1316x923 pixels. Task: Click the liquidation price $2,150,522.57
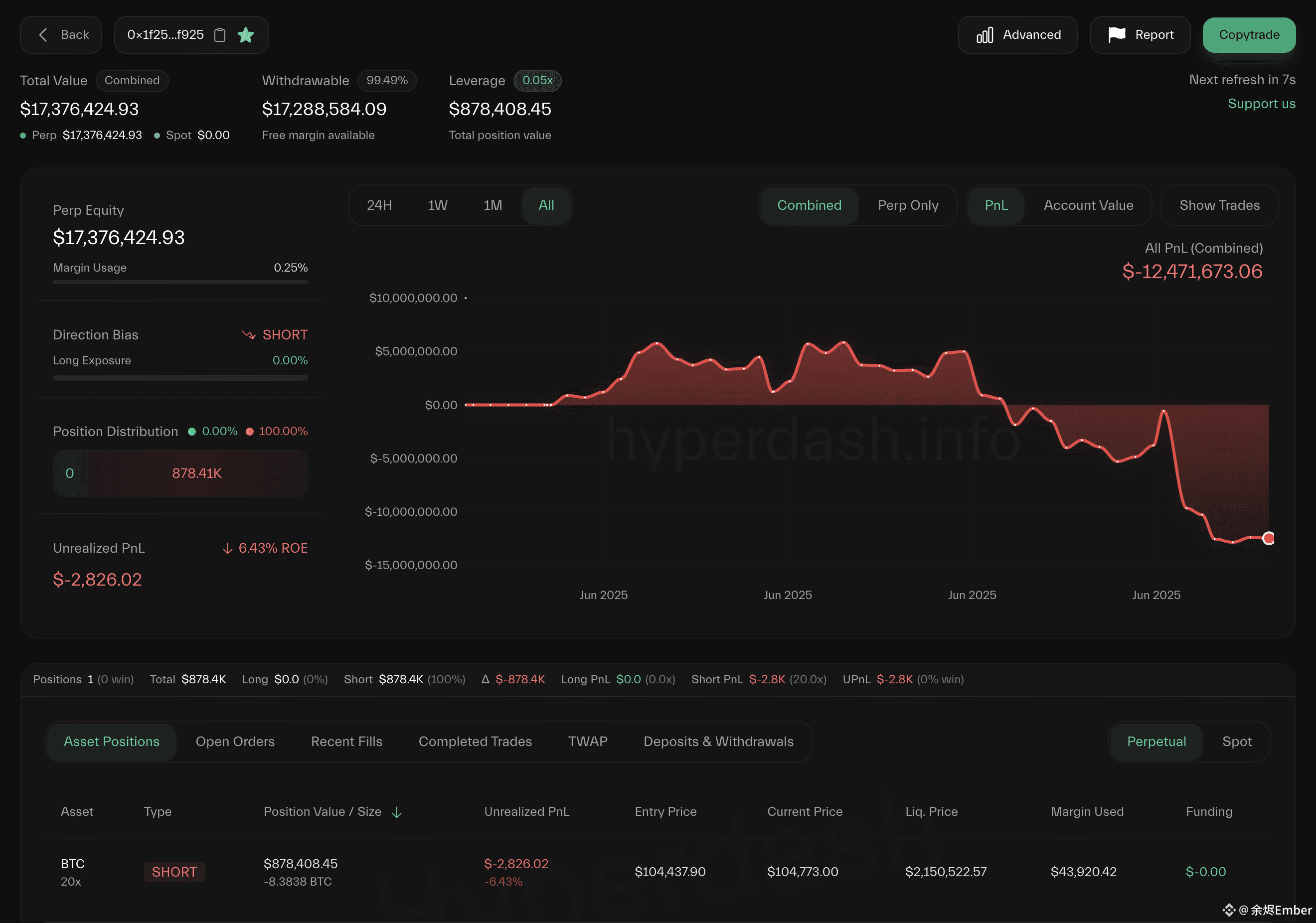(x=945, y=872)
